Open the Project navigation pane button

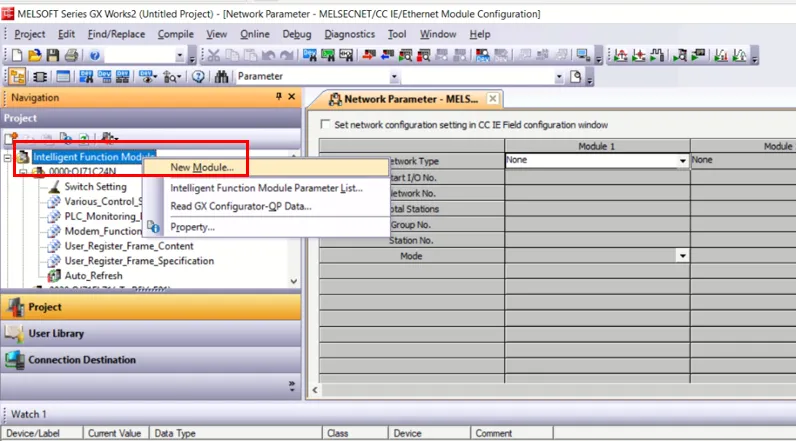click(151, 307)
